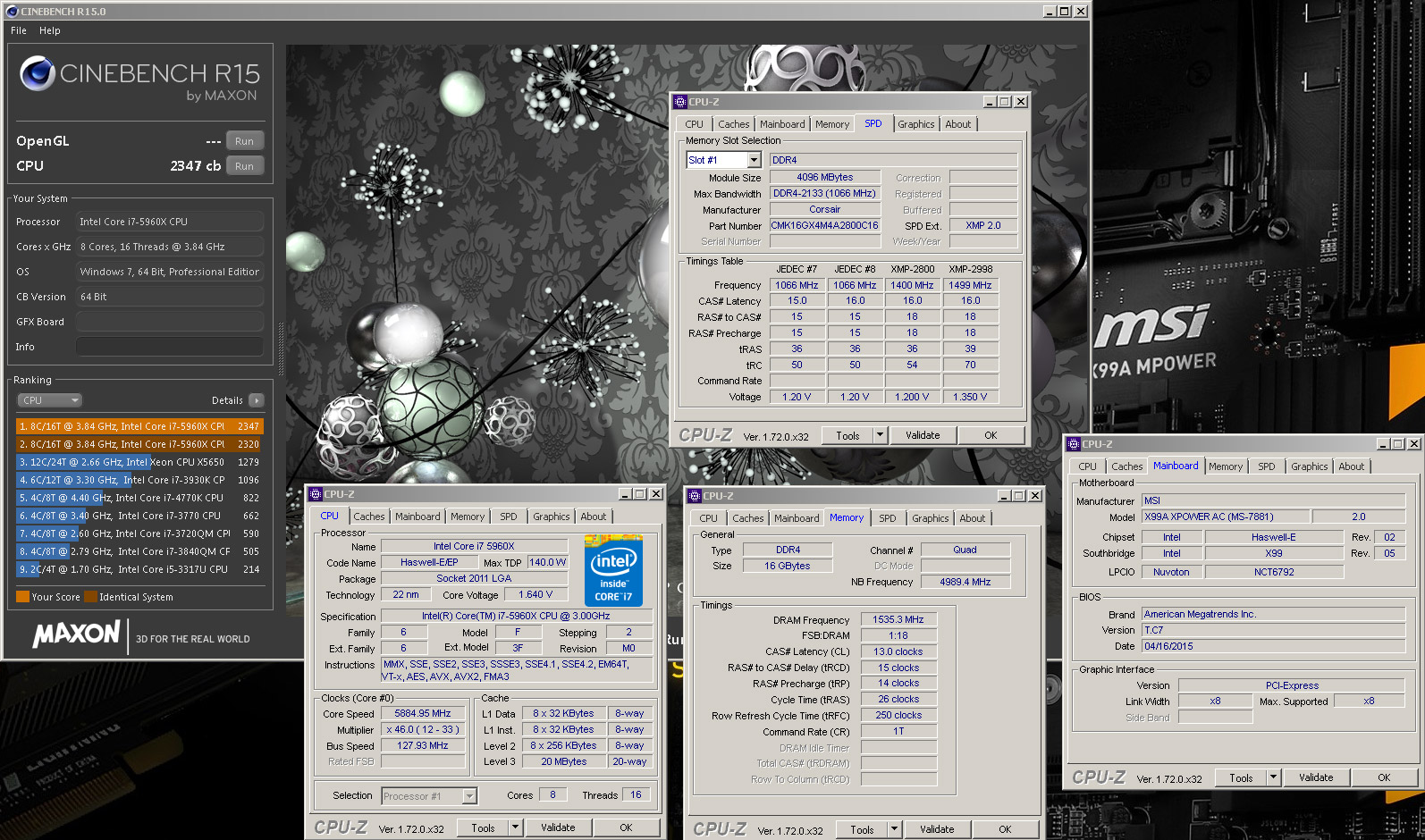The width and height of the screenshot is (1425, 840).
Task: Click the Cinebench title bar app icon
Action: [x=12, y=12]
